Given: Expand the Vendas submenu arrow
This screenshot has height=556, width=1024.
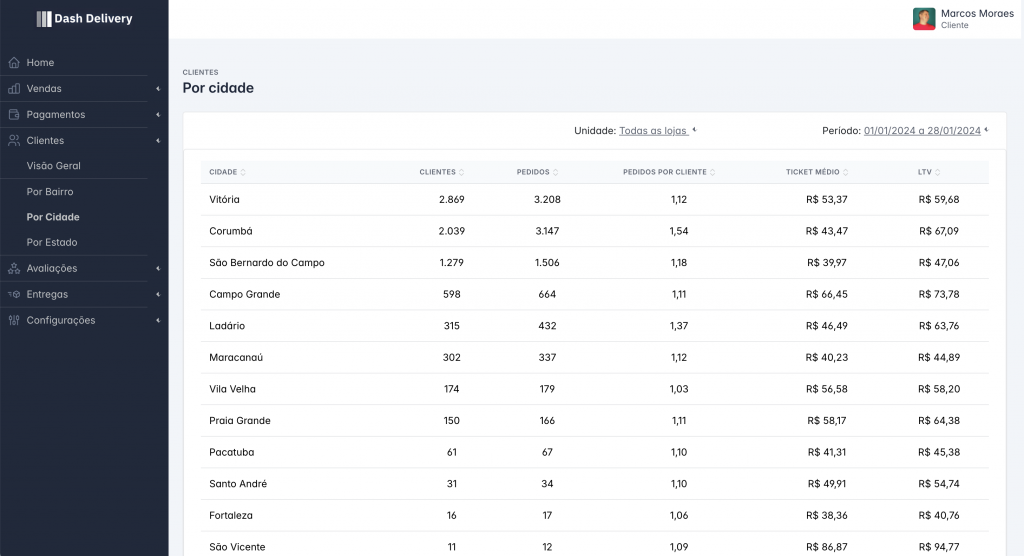Looking at the screenshot, I should pos(158,89).
